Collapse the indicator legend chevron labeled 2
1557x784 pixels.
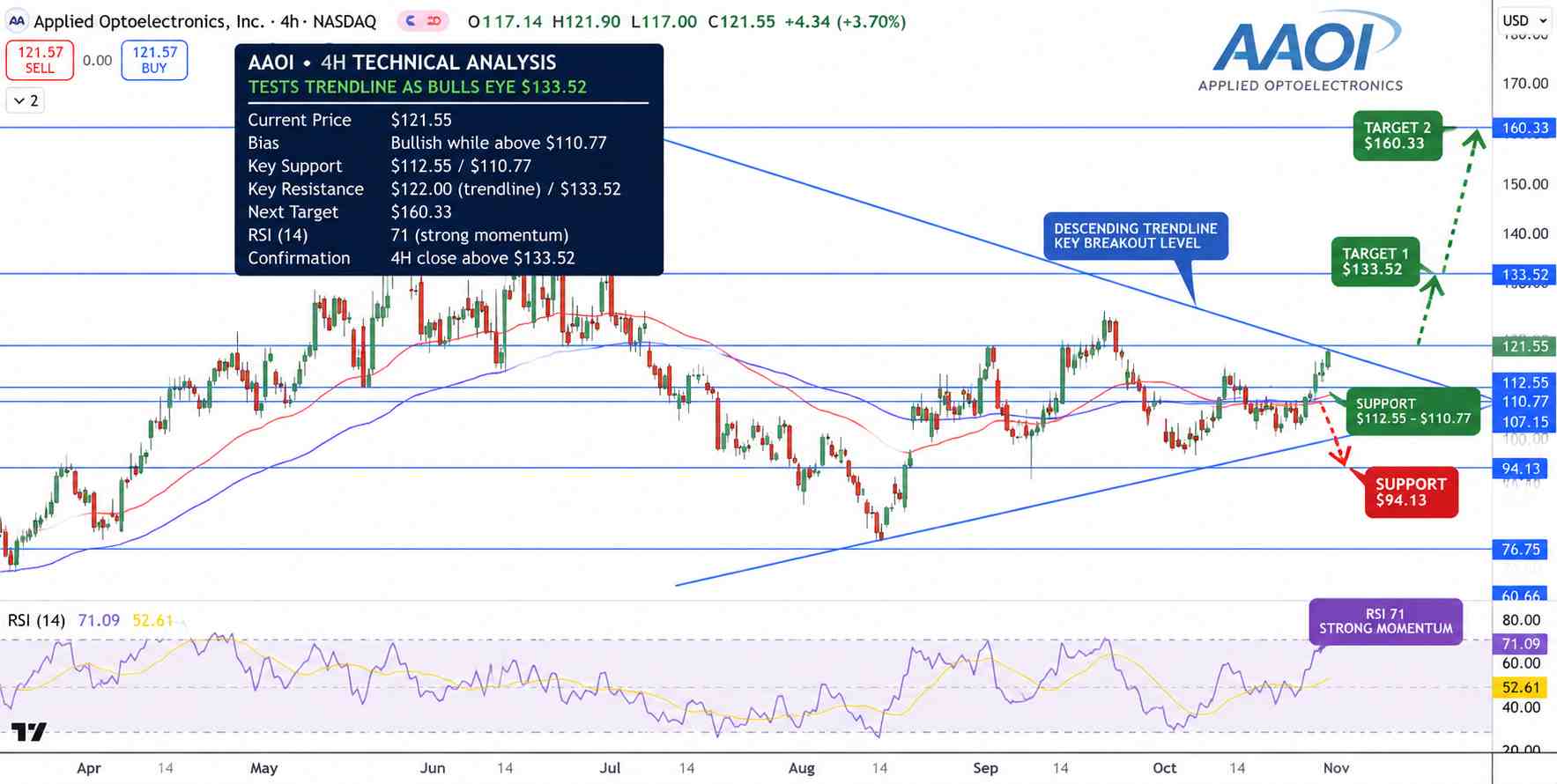point(26,100)
